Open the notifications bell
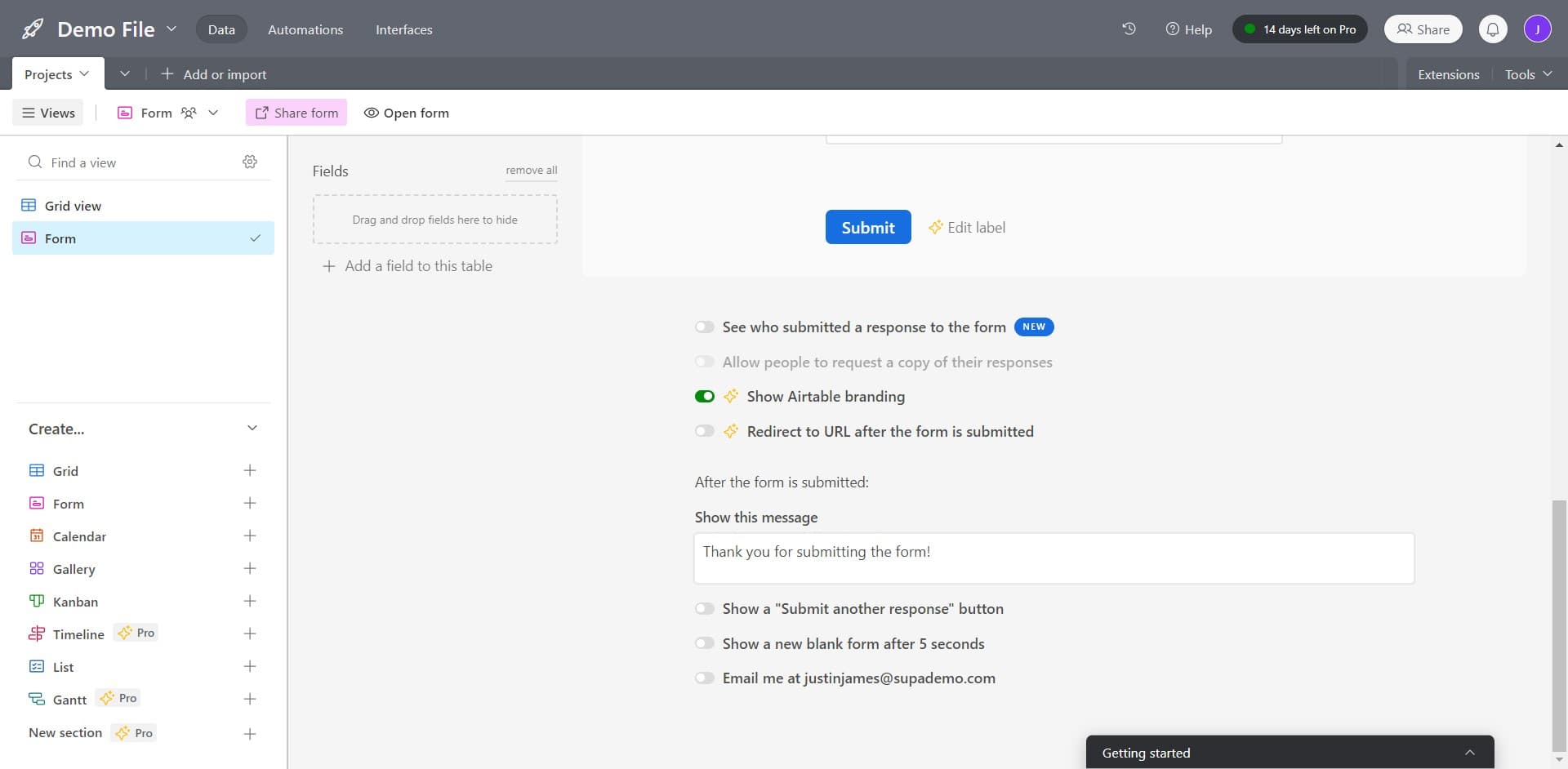The image size is (1568, 769). click(x=1493, y=29)
